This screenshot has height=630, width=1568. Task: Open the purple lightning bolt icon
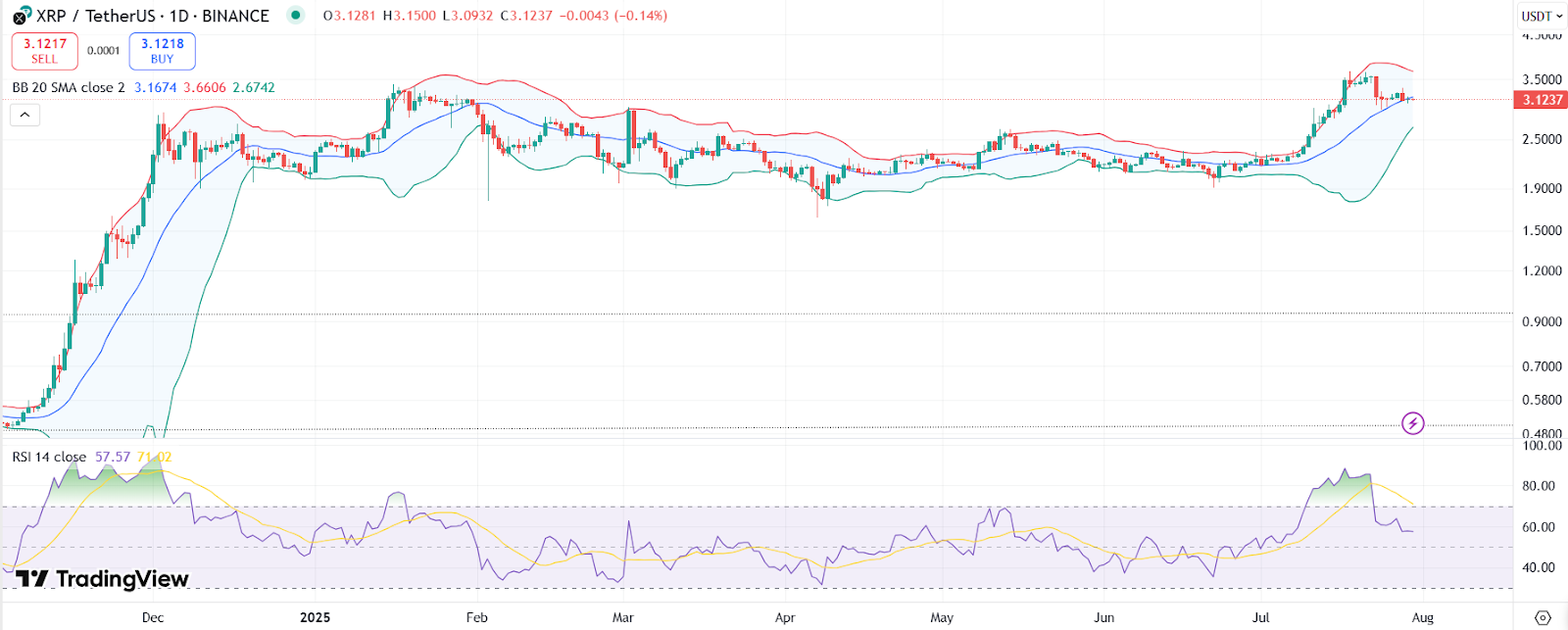click(x=1412, y=423)
